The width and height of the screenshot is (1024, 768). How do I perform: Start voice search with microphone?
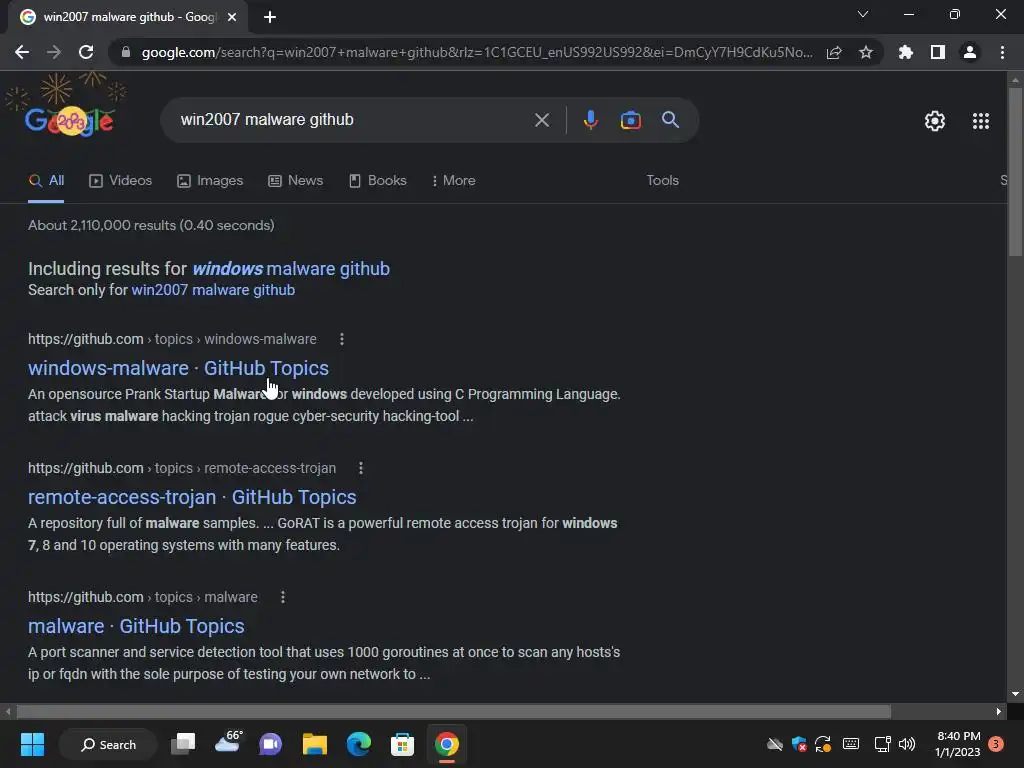point(590,120)
